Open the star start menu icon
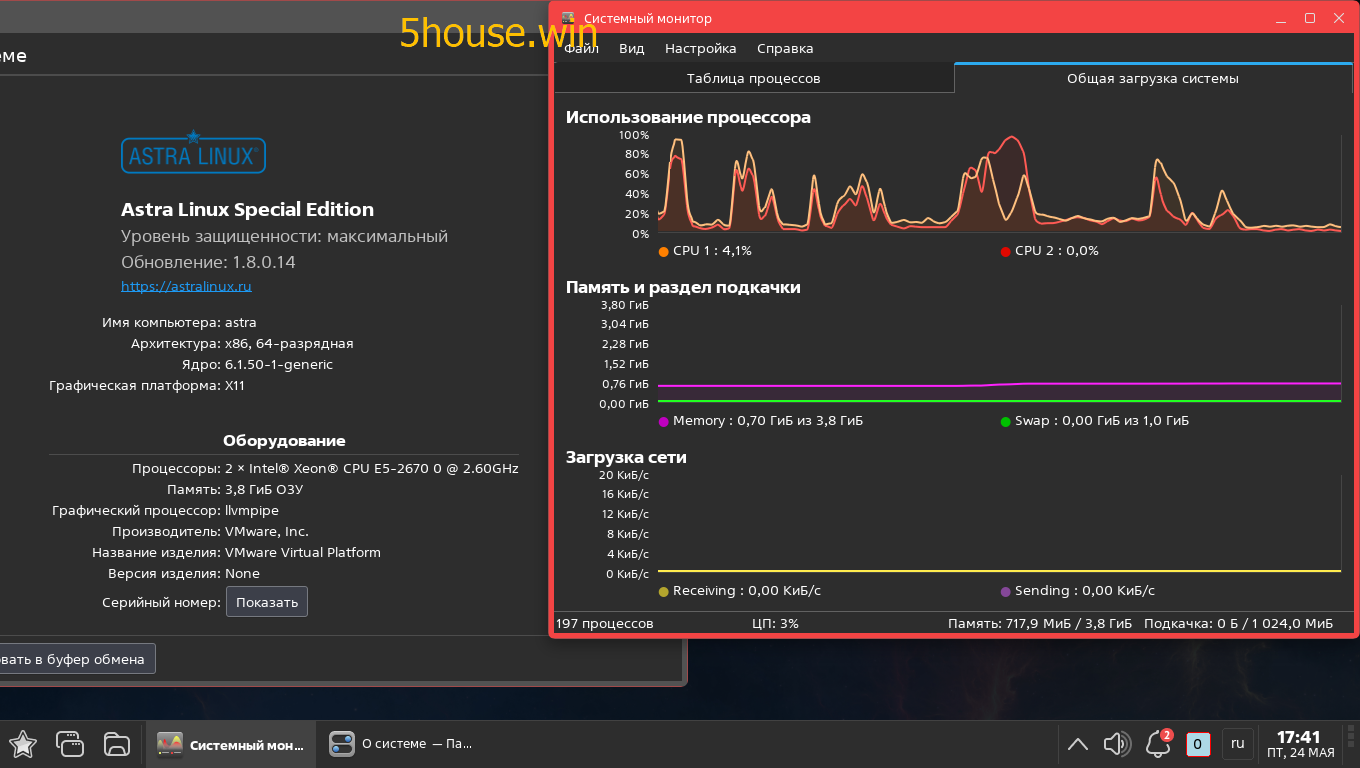The height and width of the screenshot is (768, 1360). pos(23,744)
